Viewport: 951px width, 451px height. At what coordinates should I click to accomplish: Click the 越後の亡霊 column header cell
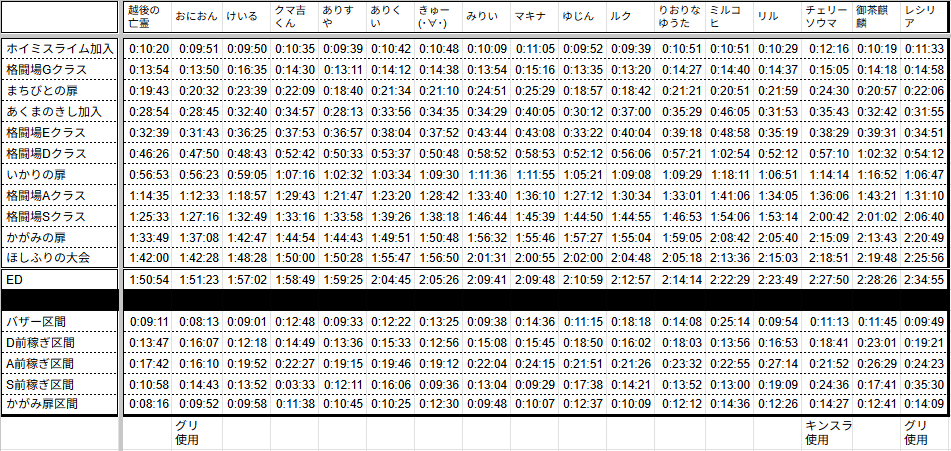point(148,17)
